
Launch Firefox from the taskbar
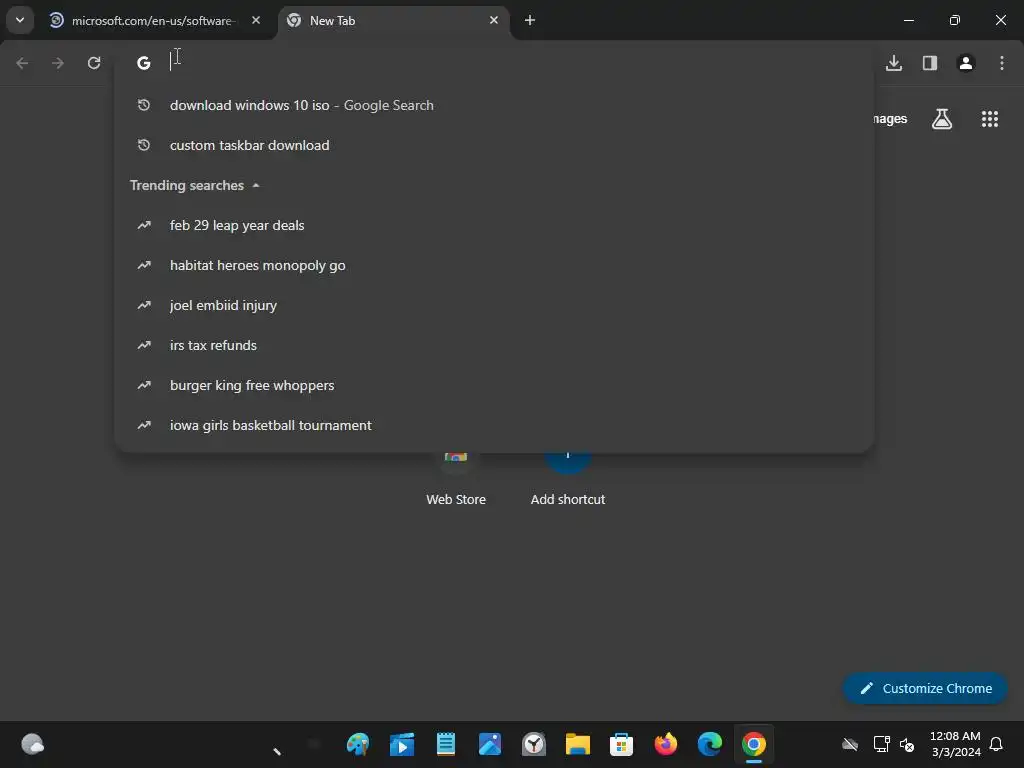(x=665, y=744)
